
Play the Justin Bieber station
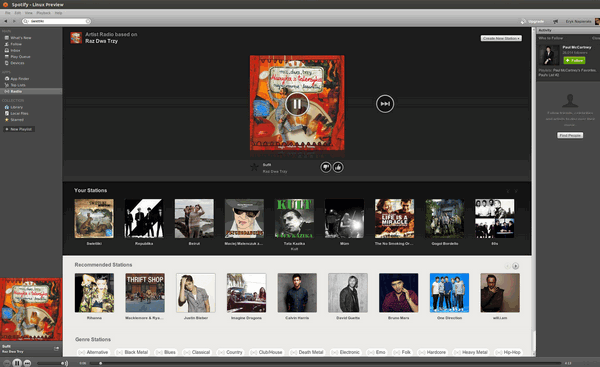click(196, 293)
